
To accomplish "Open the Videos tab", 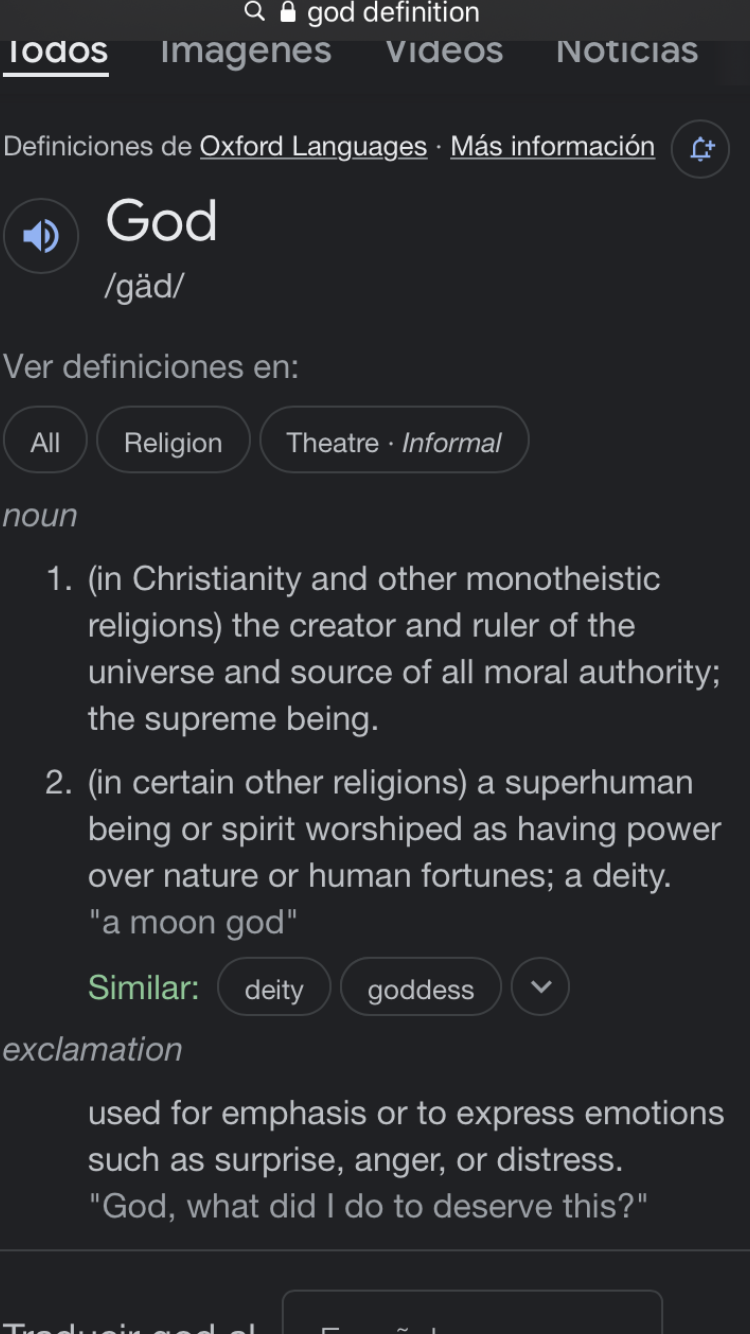I will click(x=444, y=52).
